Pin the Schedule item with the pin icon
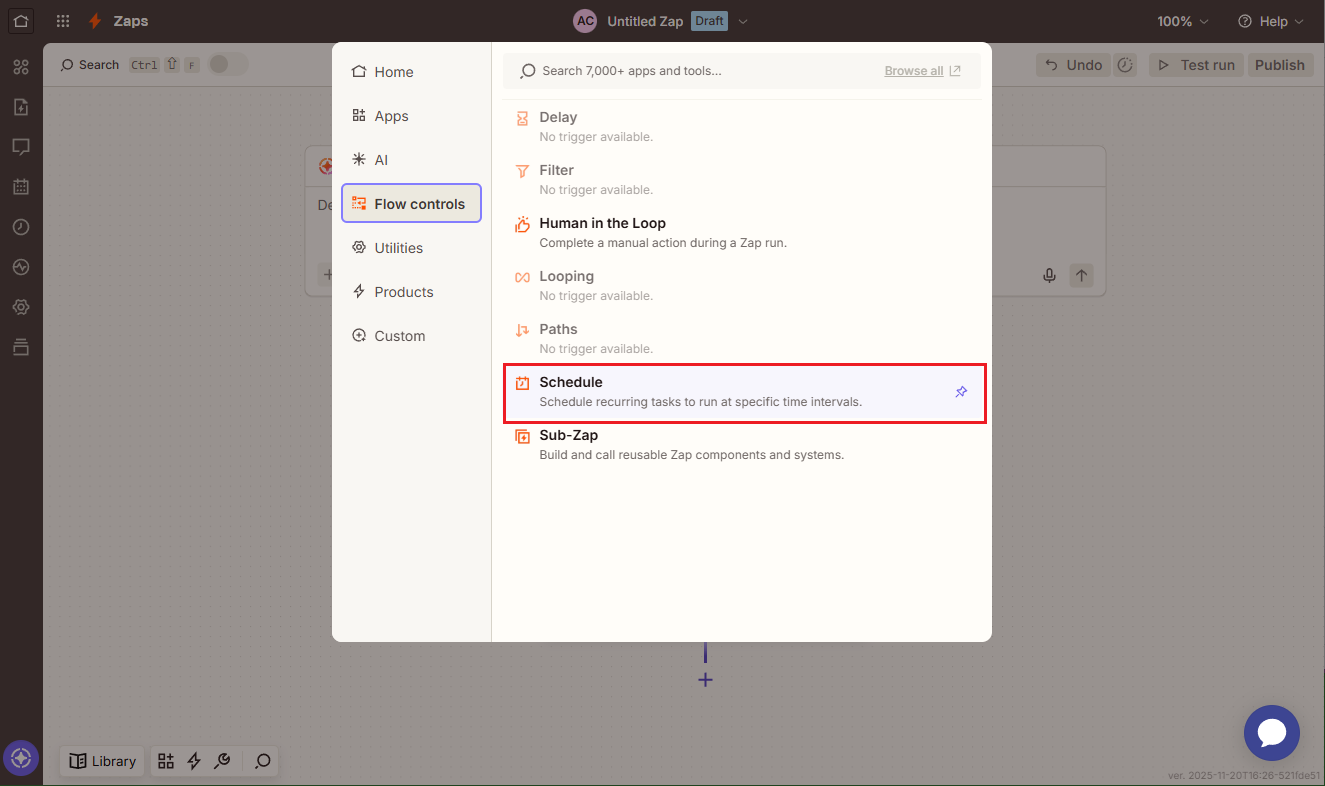Screen dimensions: 1325x786 (x=961, y=392)
